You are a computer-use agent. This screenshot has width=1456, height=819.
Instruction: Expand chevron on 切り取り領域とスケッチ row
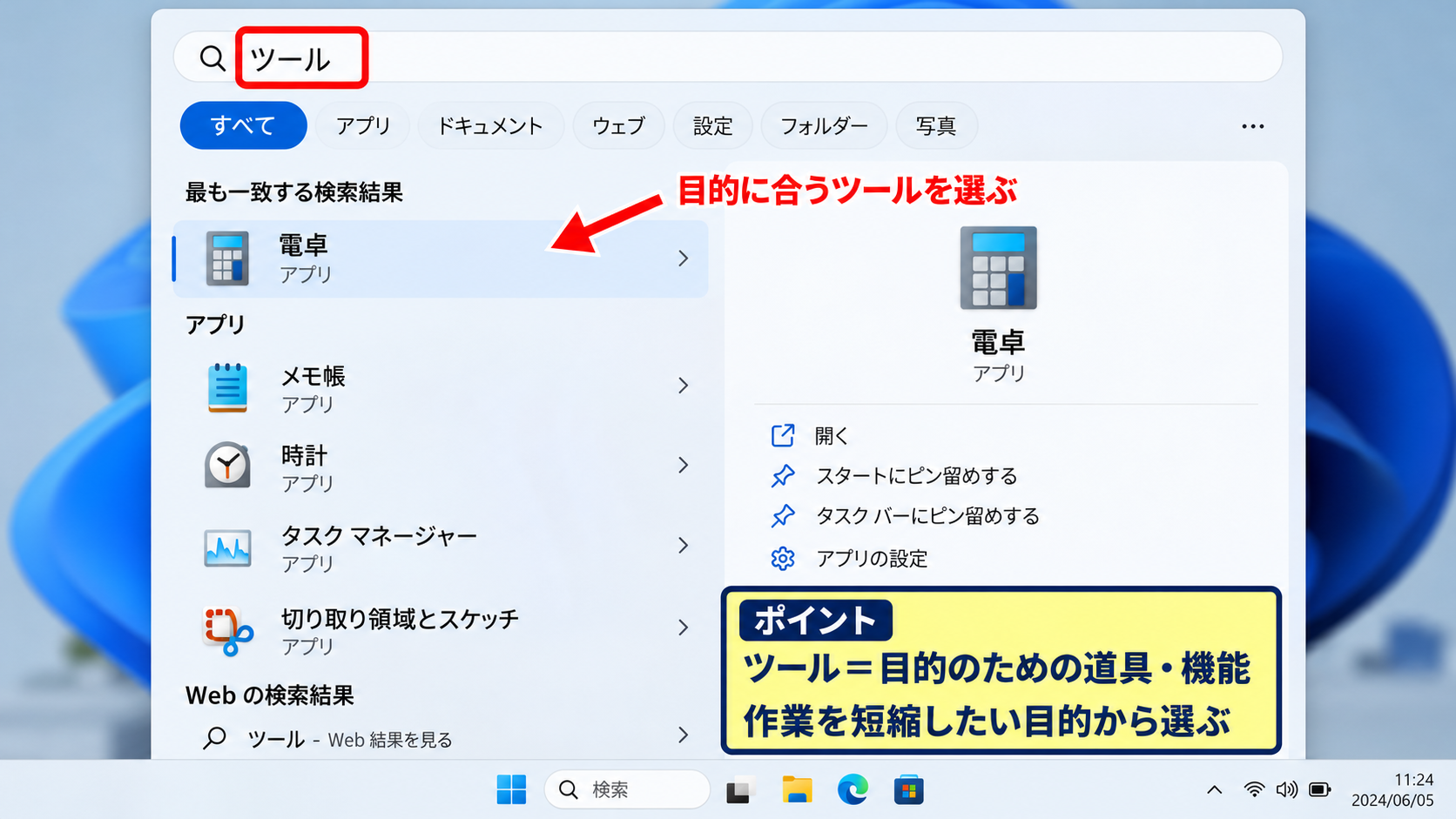coord(684,628)
